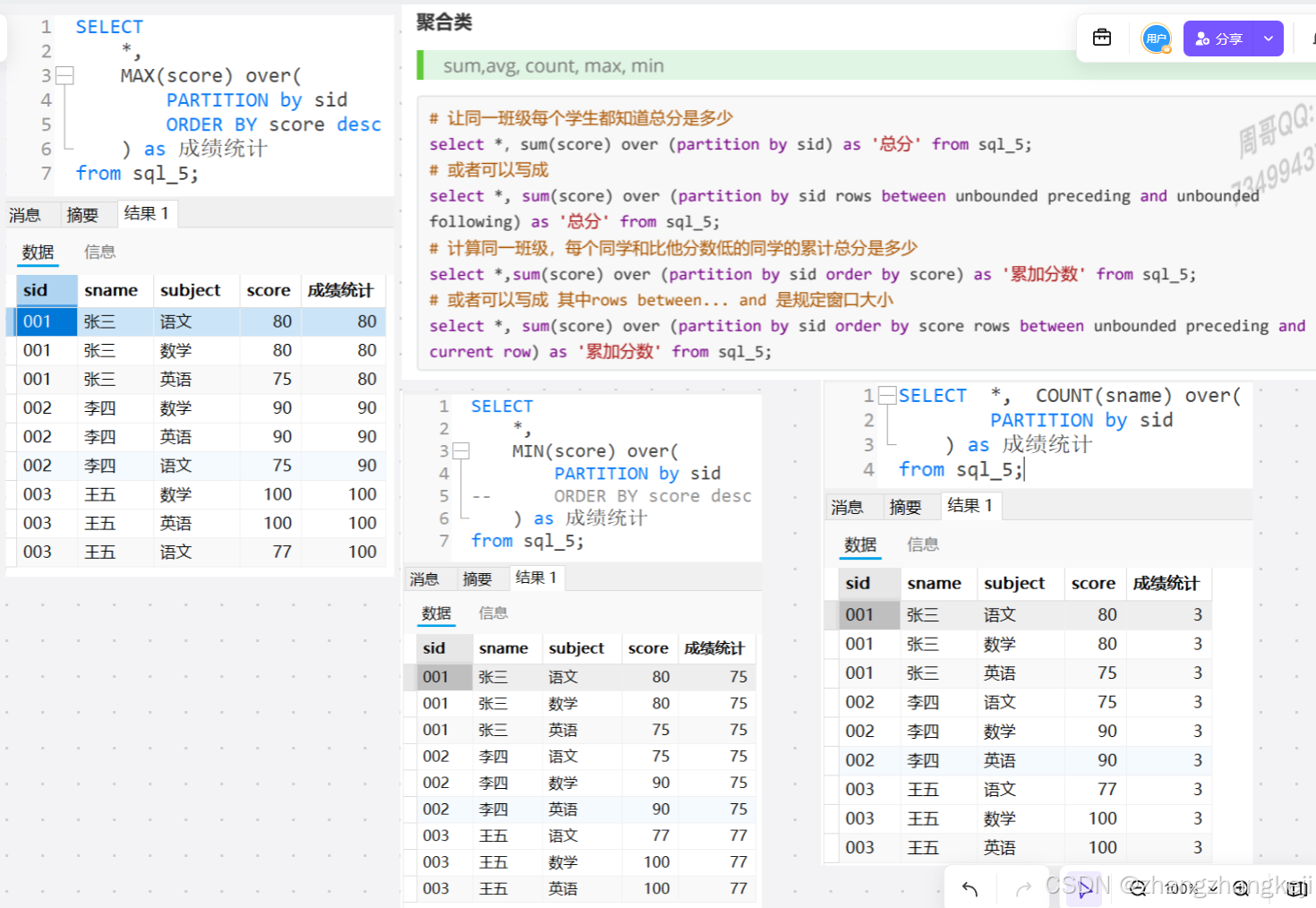The image size is (1316, 908).
Task: Click the redo arrow in bottom toolbar
Action: 1023,888
